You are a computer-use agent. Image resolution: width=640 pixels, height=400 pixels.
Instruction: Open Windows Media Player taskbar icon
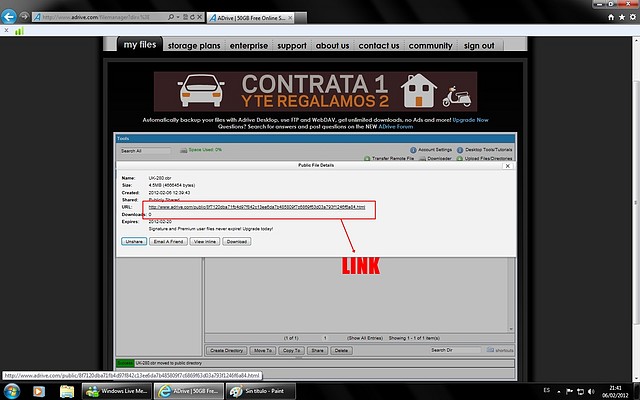(39, 391)
